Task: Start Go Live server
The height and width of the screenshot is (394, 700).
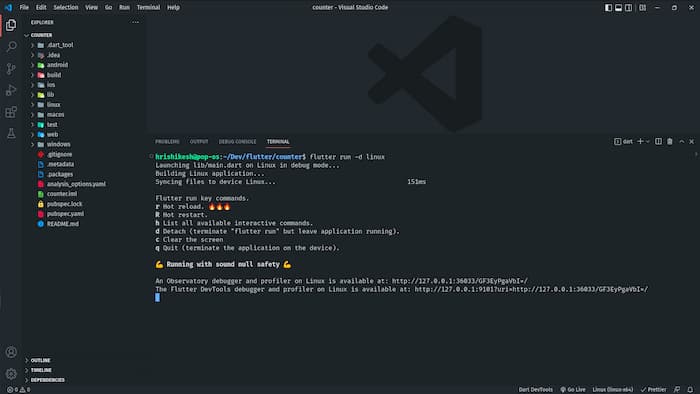Action: coord(573,390)
